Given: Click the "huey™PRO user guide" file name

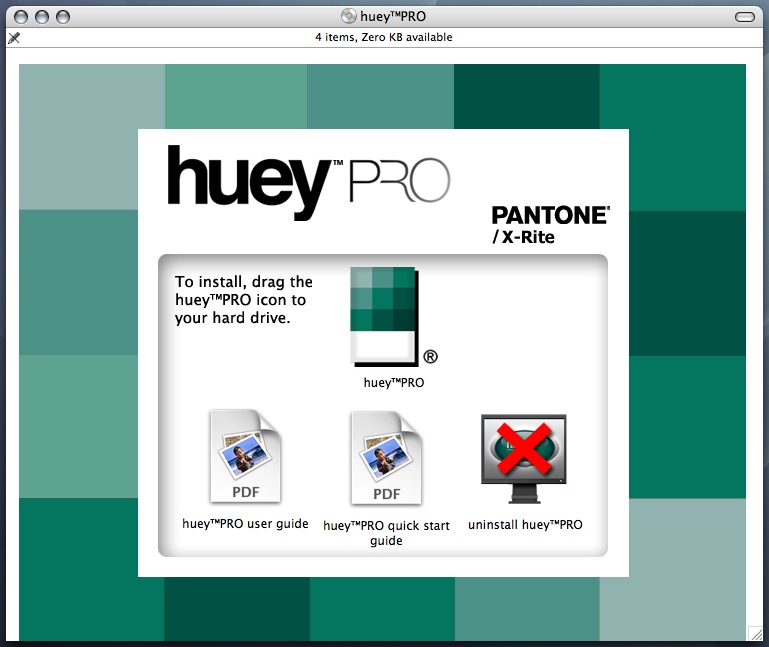Looking at the screenshot, I should (245, 524).
